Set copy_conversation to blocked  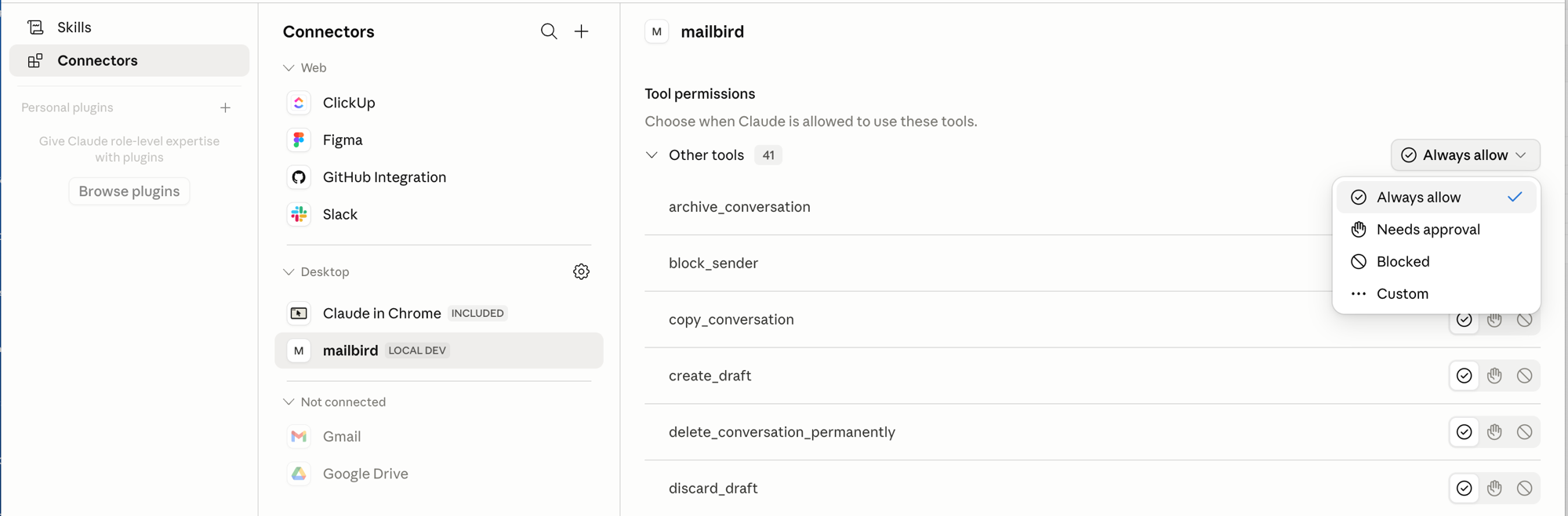click(x=1524, y=320)
